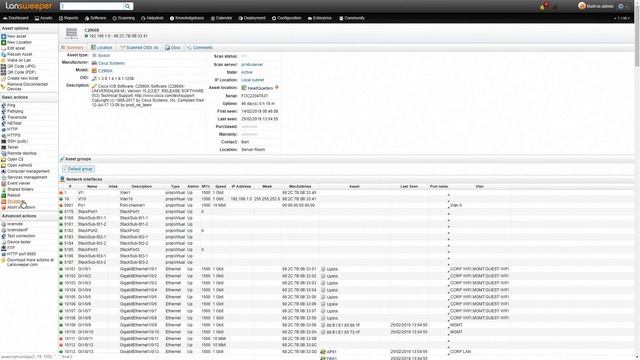
Task: Click the settings gear icon top right
Action: 621,6
